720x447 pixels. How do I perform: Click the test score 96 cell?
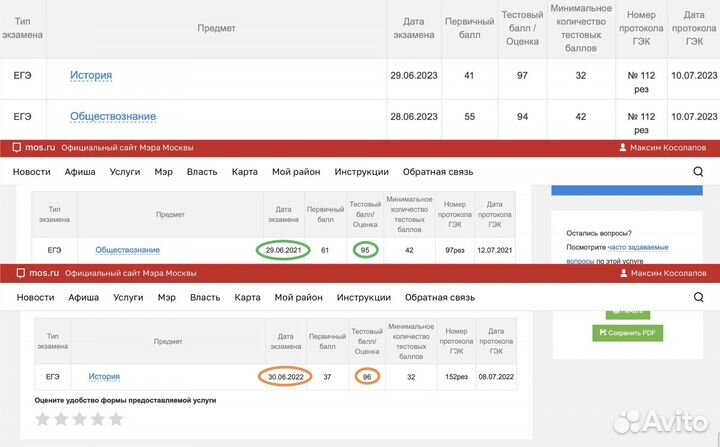(367, 377)
